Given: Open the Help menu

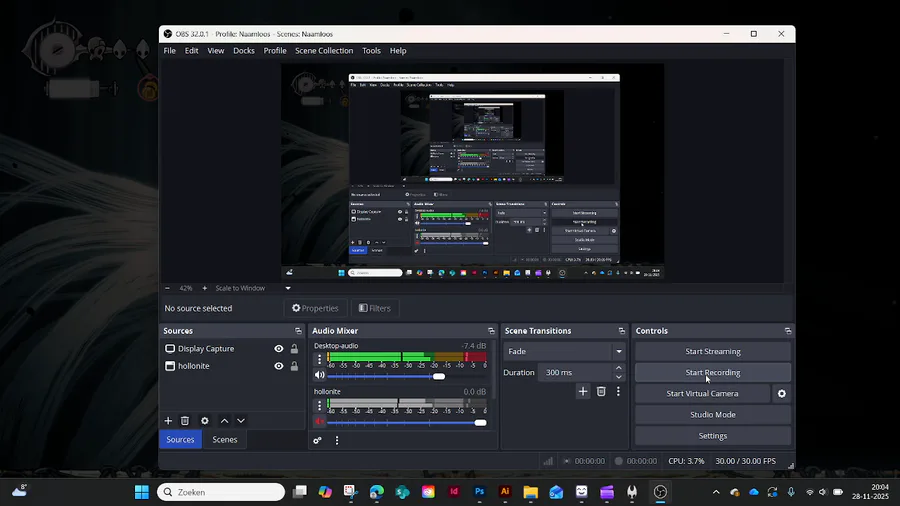Looking at the screenshot, I should point(398,50).
